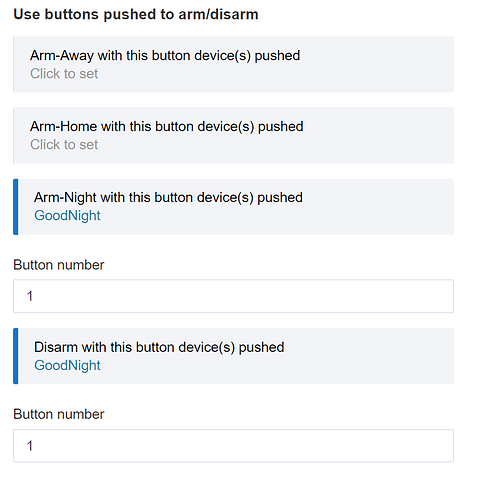Screen dimensions: 479x500
Task: Click the Arm-Away with this button device(s) title
Action: pos(165,56)
